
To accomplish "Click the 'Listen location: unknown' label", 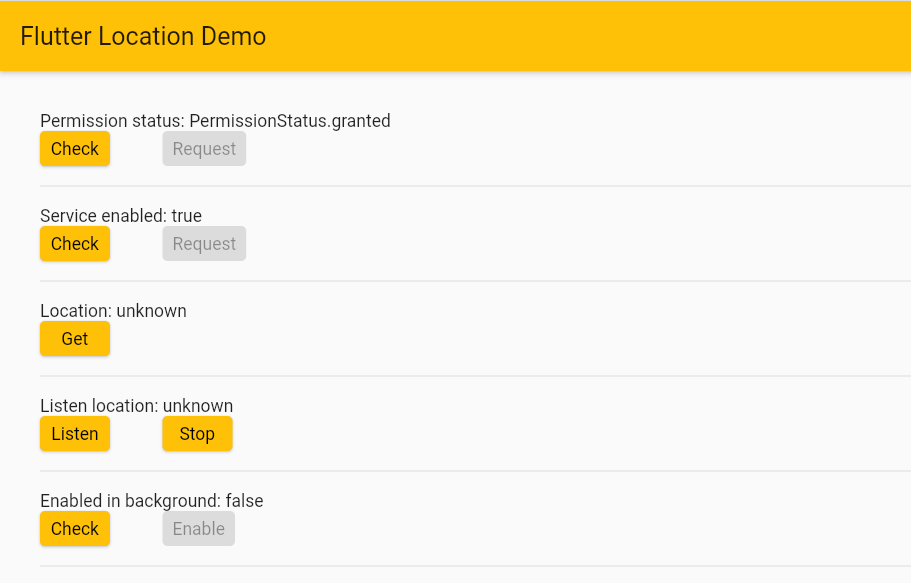I will click(137, 406).
